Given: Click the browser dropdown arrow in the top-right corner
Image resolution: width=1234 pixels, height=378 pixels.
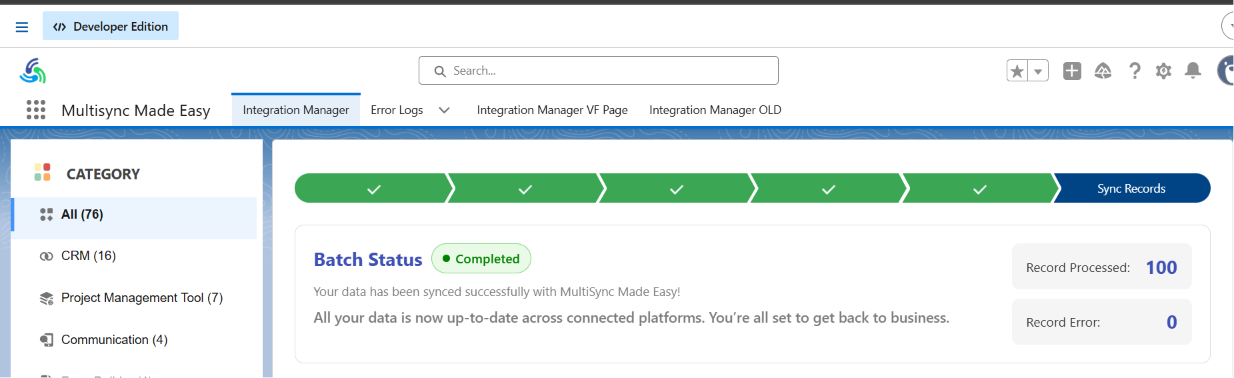Looking at the screenshot, I should (1228, 26).
